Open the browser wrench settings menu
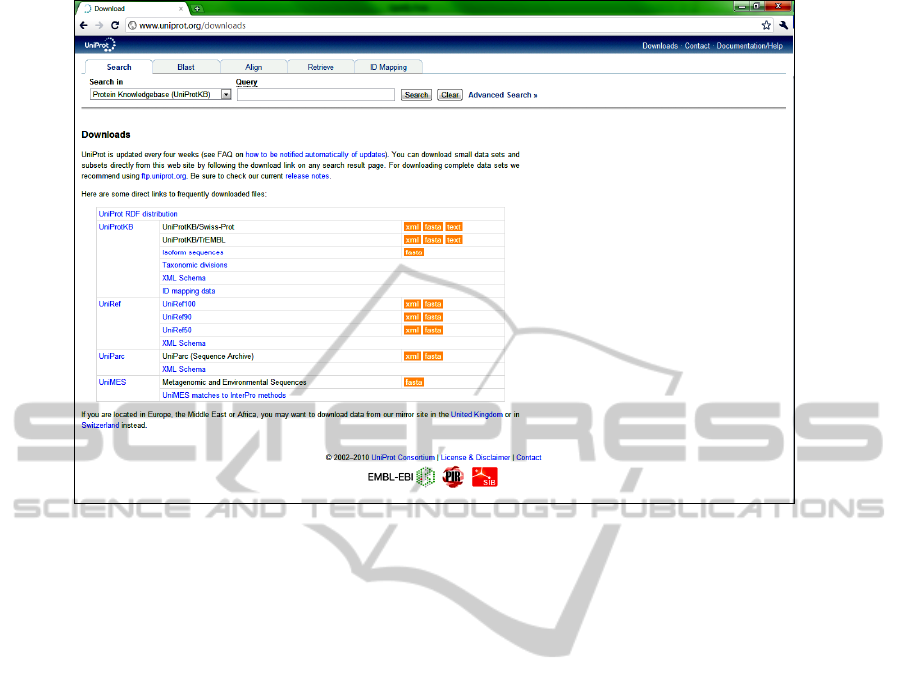The height and width of the screenshot is (692, 901). 783,25
